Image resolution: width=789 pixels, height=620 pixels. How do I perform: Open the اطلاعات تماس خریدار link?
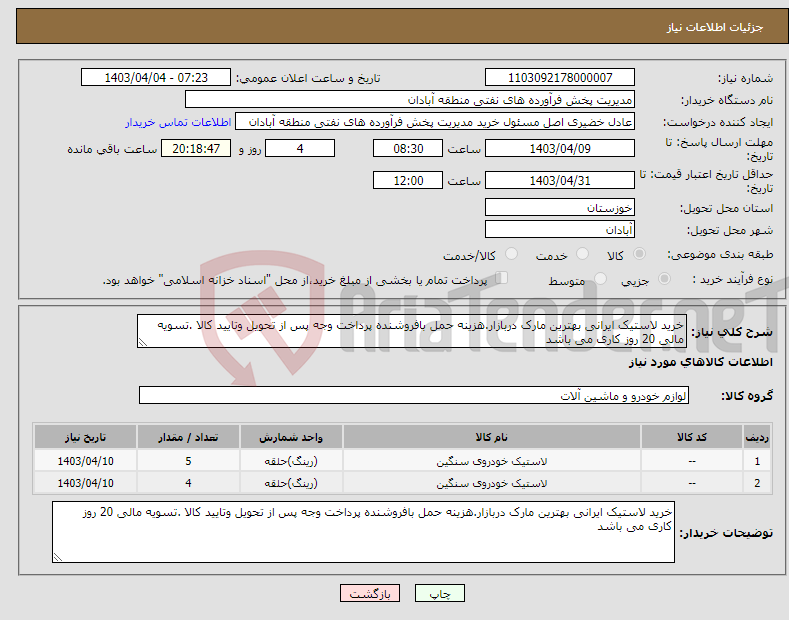click(178, 122)
